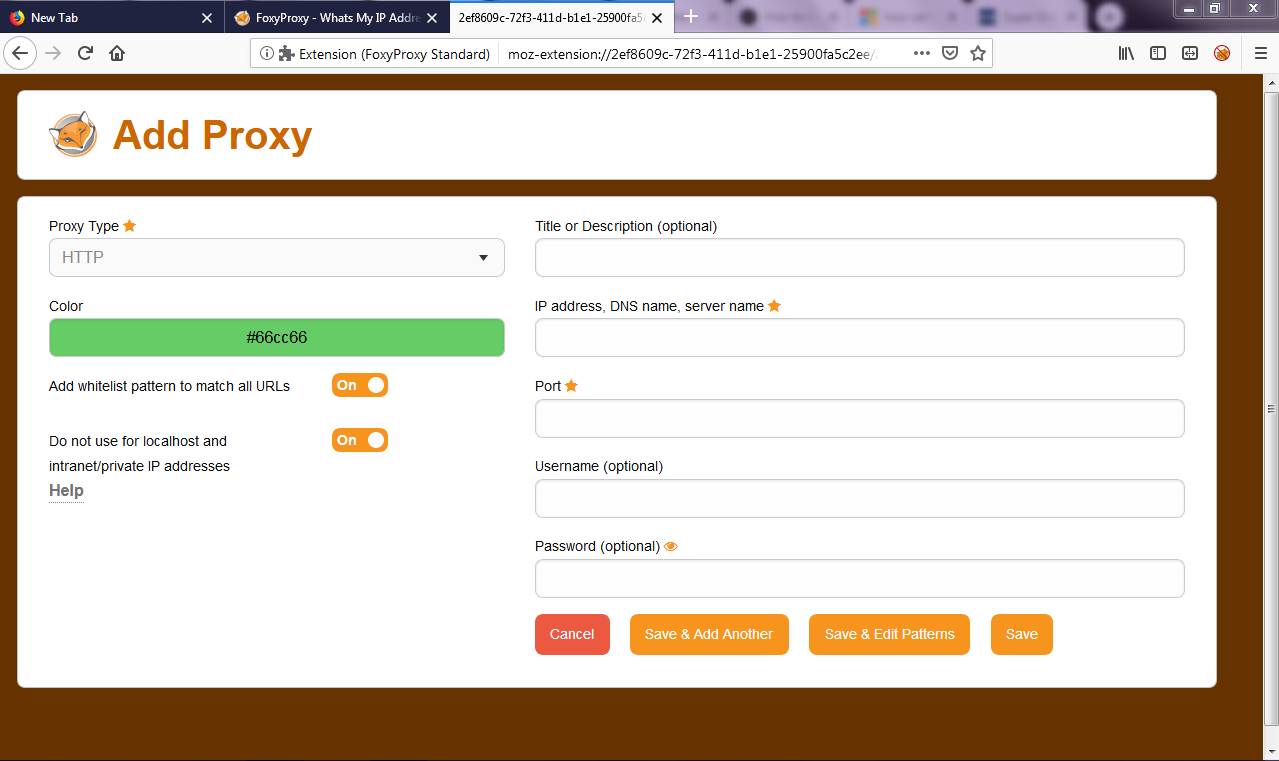Bookmark the page with the star icon
Viewport: 1279px width, 761px height.
(976, 52)
